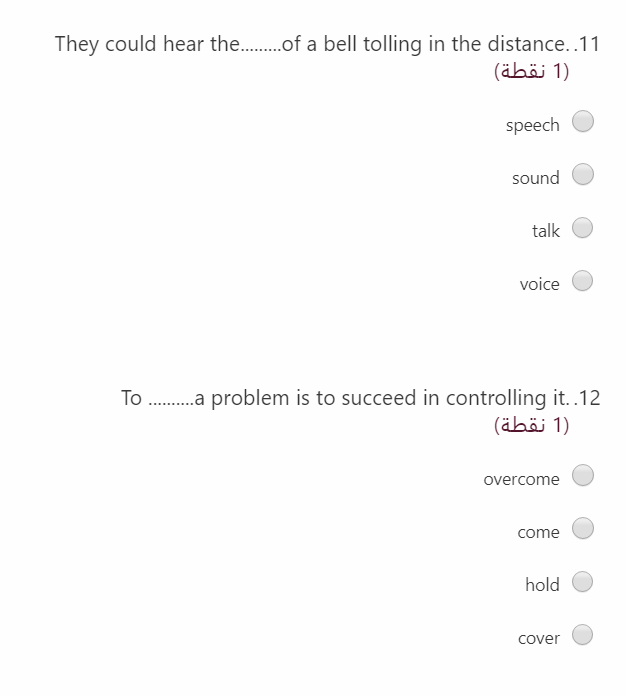Select the 'speech' radio button
The width and height of the screenshot is (627, 696).
583,122
